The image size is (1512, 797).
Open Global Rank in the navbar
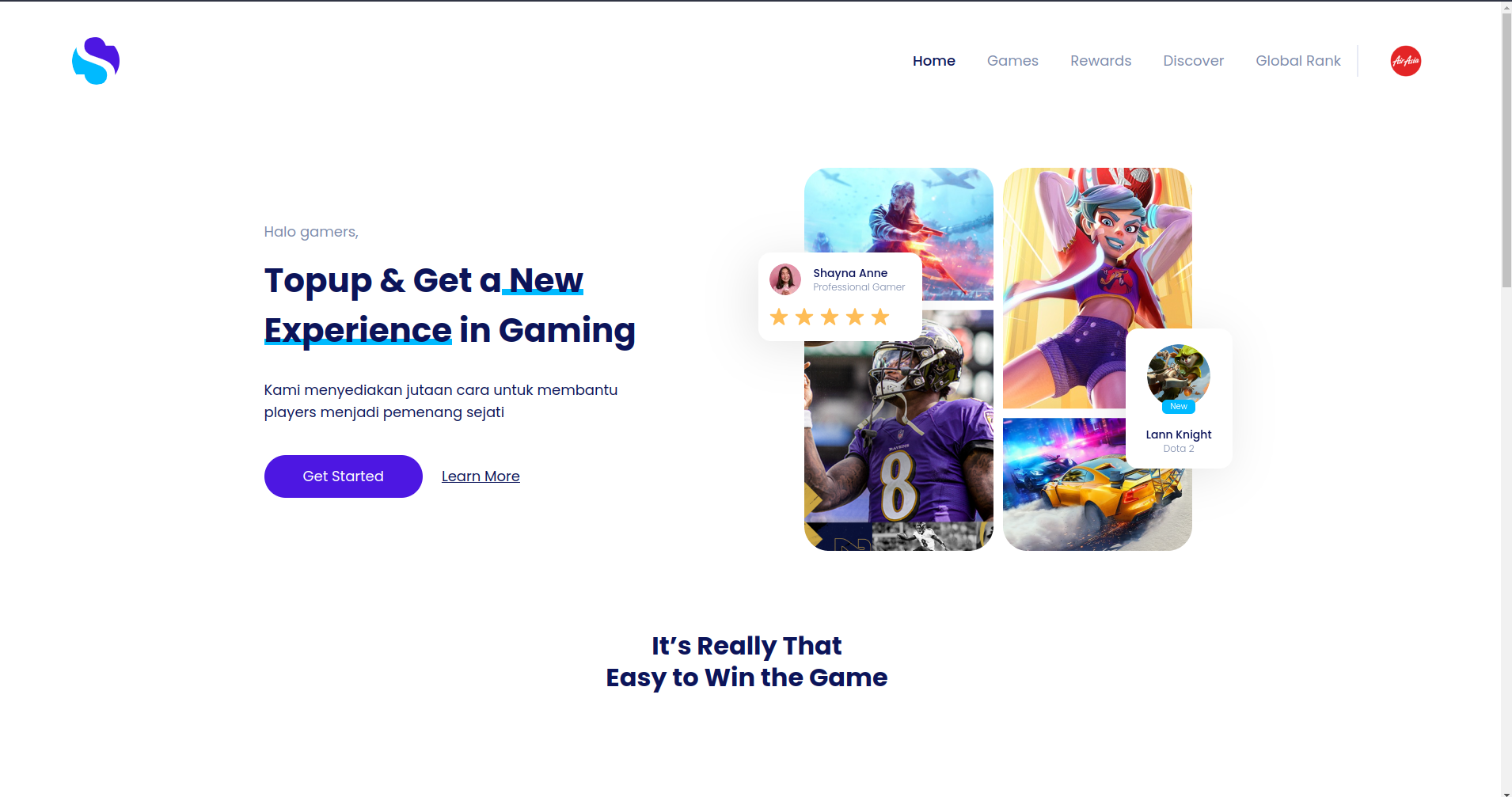coord(1298,61)
